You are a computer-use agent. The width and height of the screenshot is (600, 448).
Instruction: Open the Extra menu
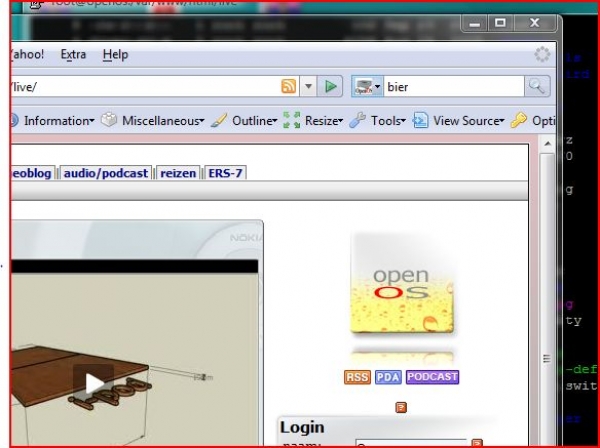pos(74,55)
